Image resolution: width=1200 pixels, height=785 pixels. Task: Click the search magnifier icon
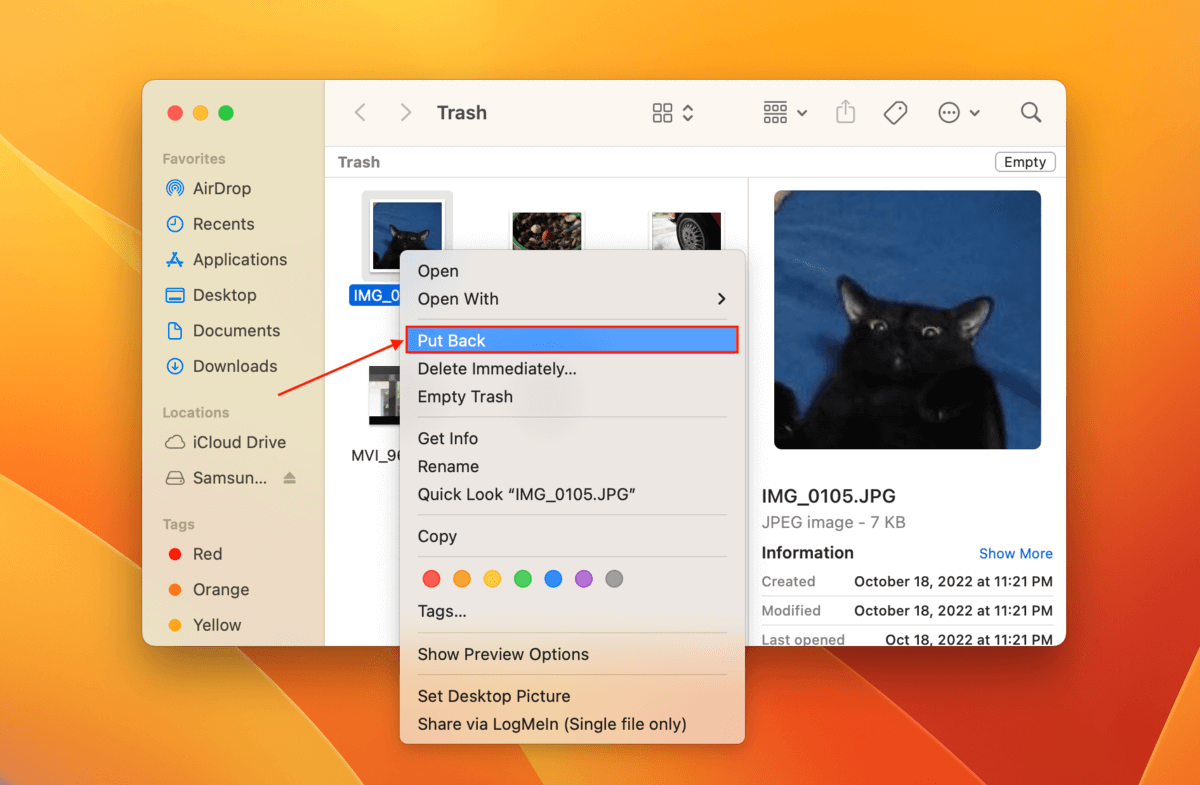(1031, 113)
